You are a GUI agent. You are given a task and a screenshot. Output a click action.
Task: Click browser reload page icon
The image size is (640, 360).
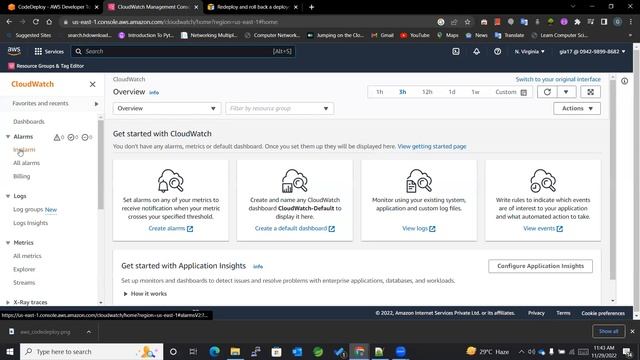click(36, 22)
